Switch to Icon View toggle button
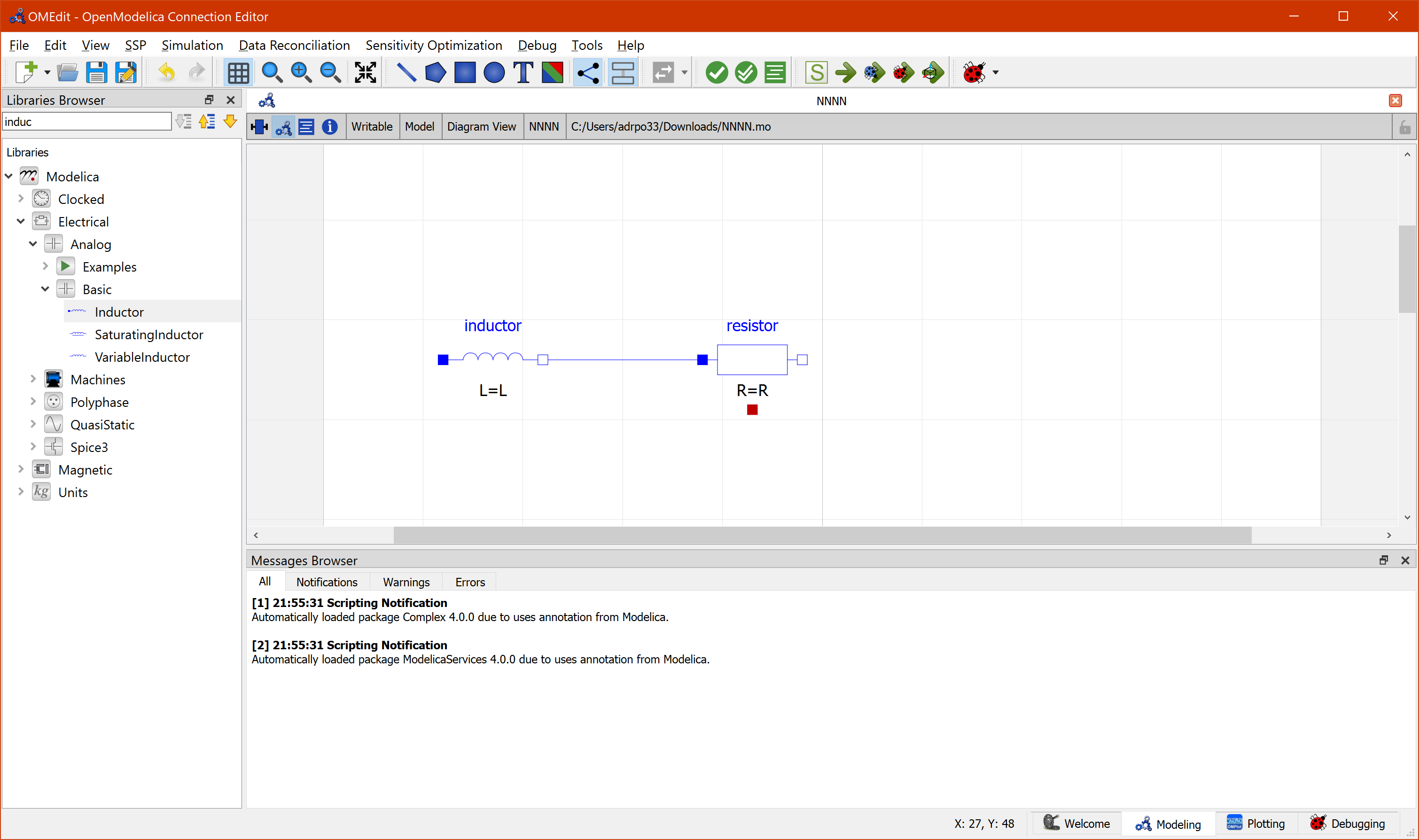 point(259,127)
